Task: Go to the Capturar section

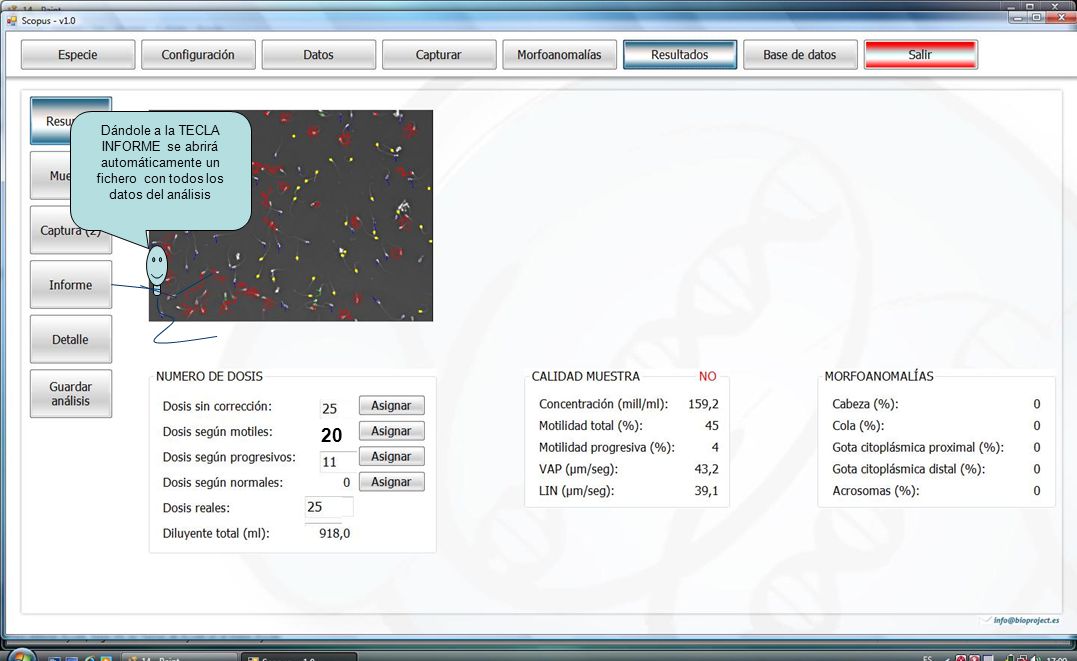Action: pos(439,55)
